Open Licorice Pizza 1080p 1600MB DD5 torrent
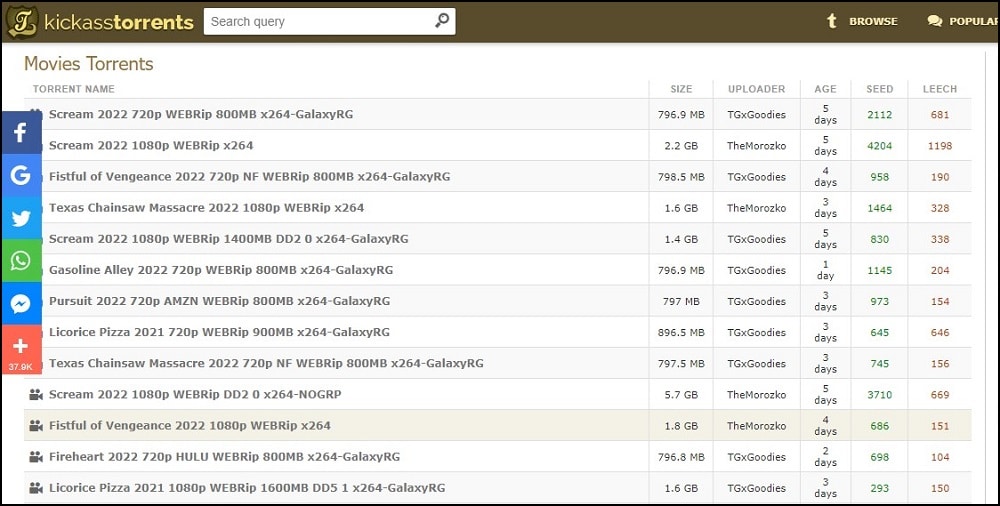 (247, 488)
